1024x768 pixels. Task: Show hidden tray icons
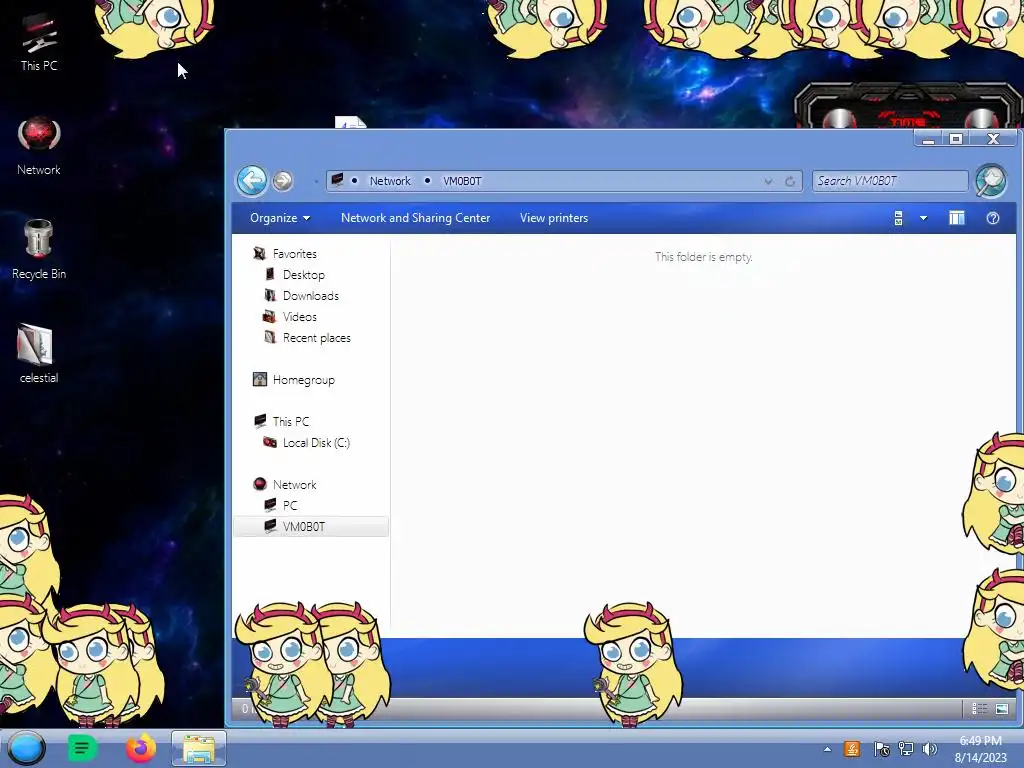pyautogui.click(x=827, y=749)
